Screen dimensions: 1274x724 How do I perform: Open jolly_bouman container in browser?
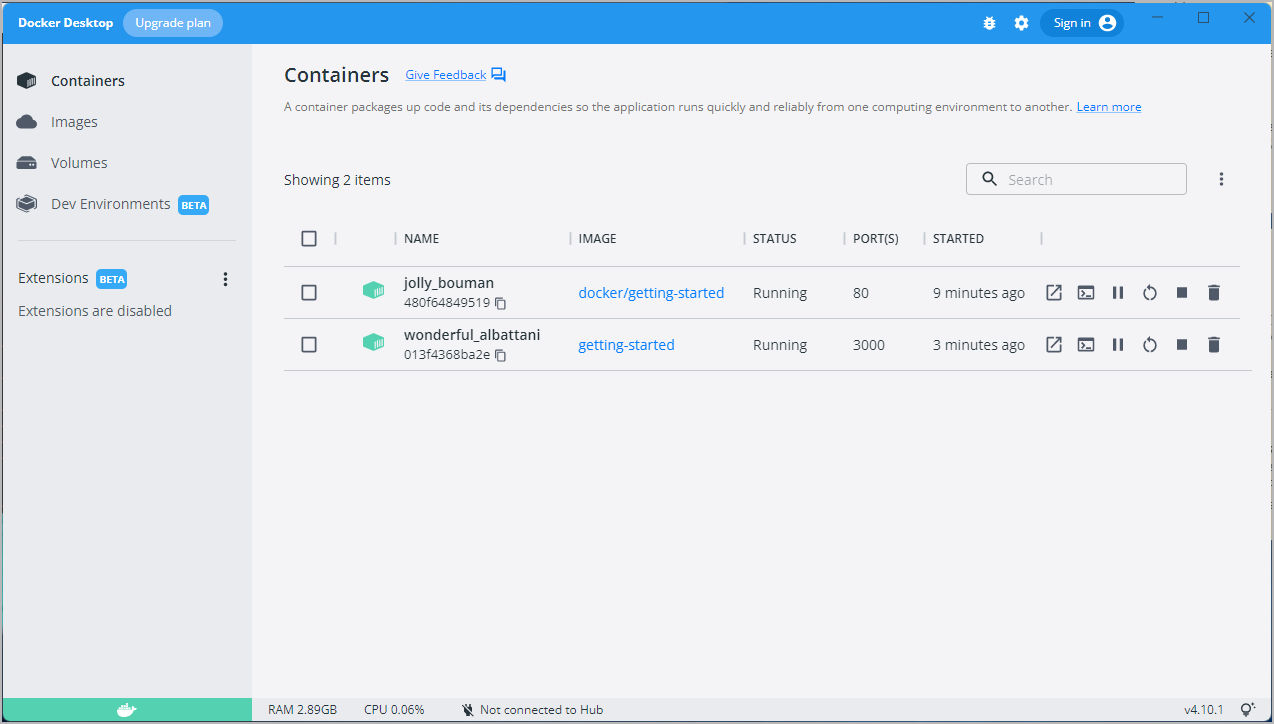1053,293
